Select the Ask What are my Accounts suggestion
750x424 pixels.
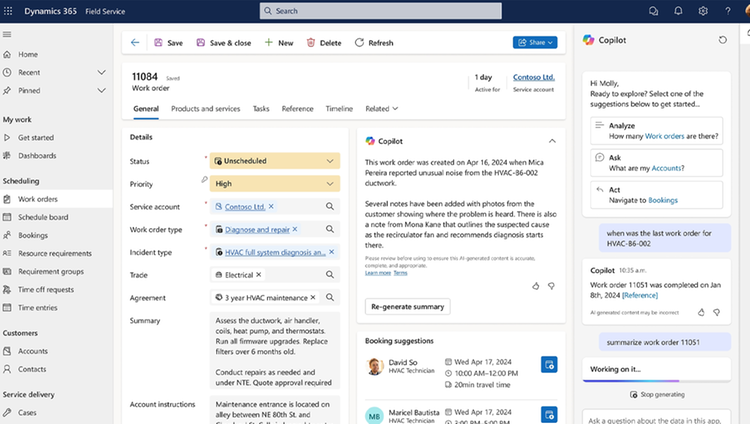(656, 163)
